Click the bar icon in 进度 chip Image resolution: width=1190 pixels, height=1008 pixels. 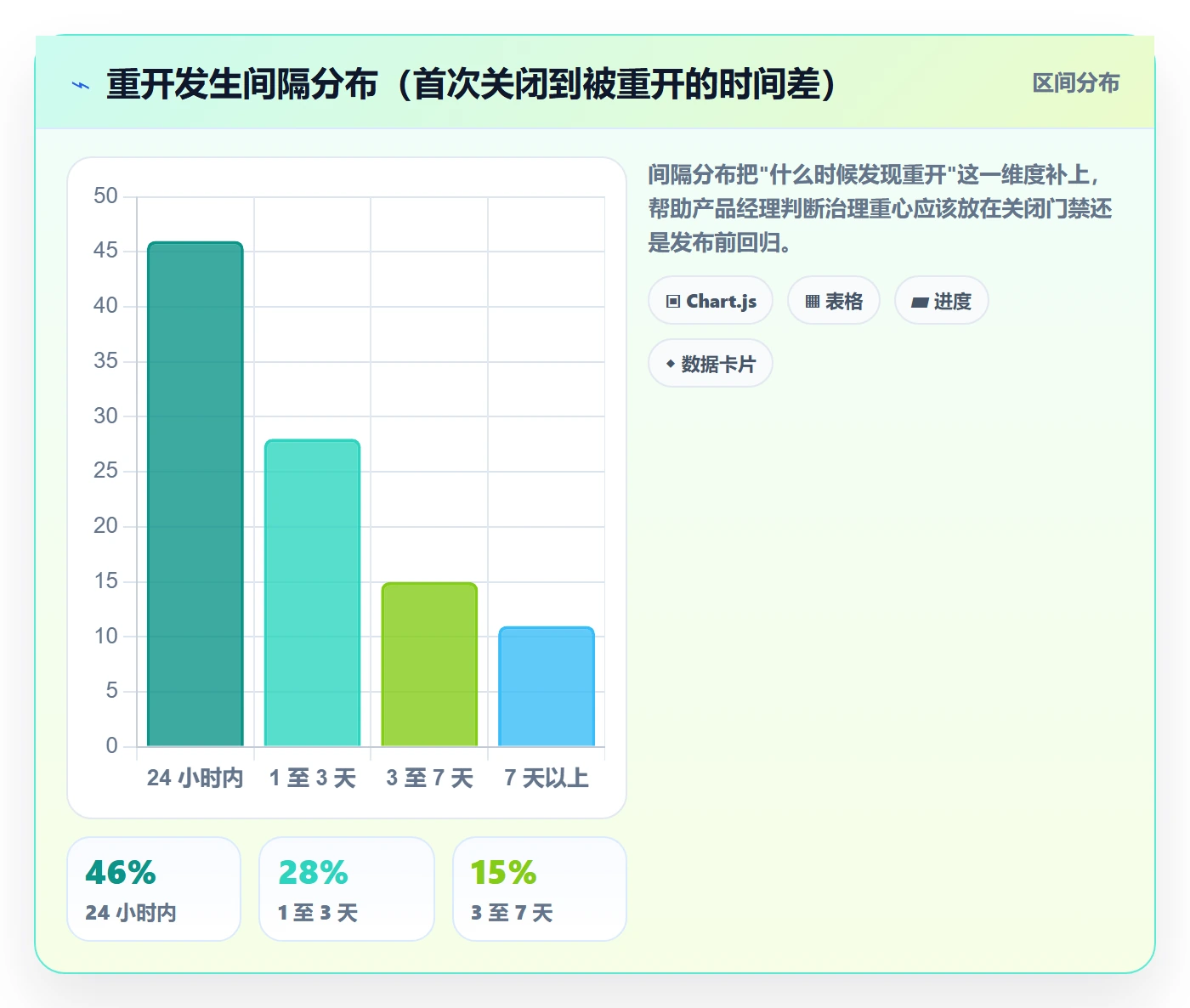tap(920, 303)
